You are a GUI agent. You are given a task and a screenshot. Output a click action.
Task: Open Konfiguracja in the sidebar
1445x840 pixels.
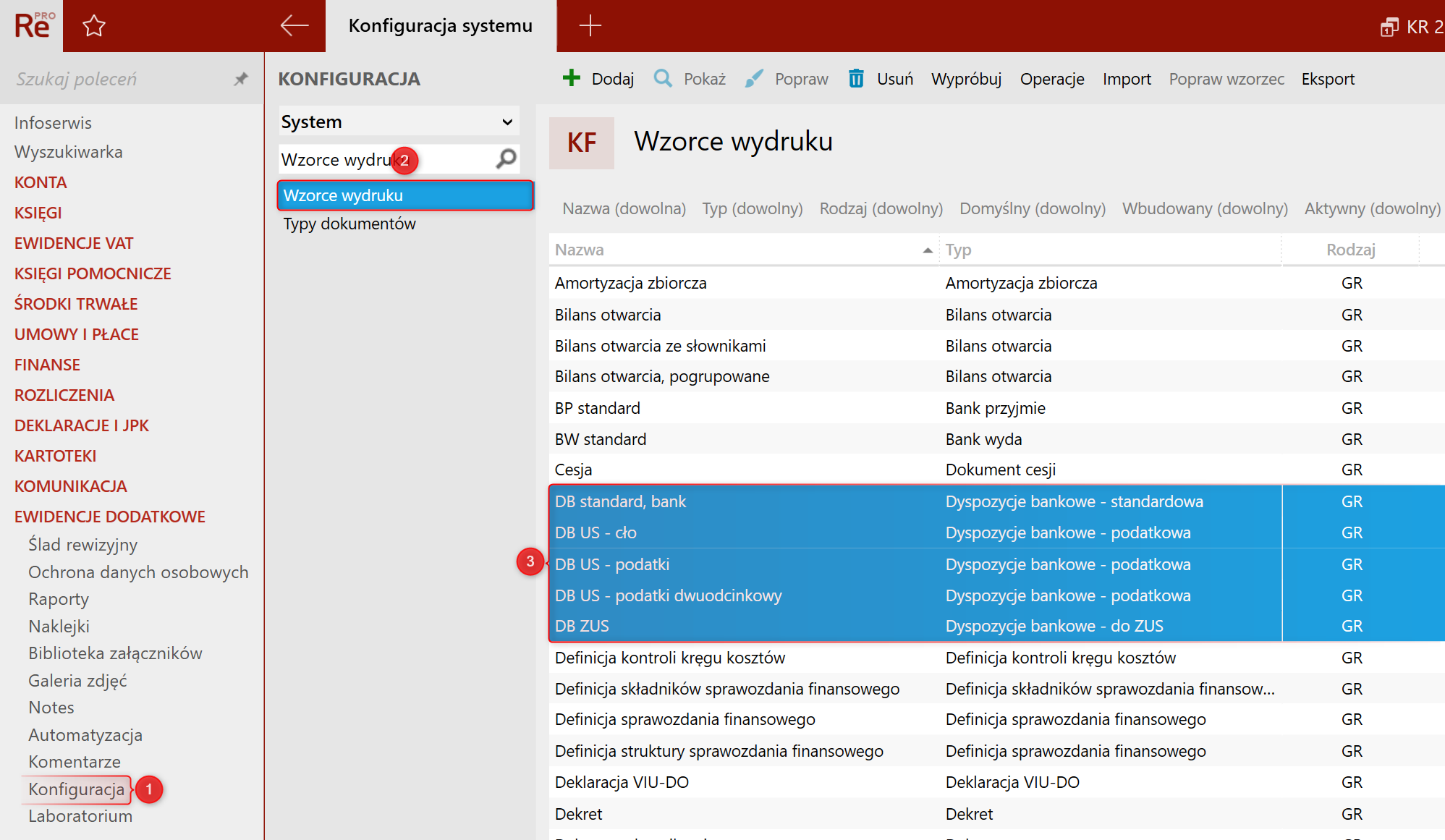(76, 789)
